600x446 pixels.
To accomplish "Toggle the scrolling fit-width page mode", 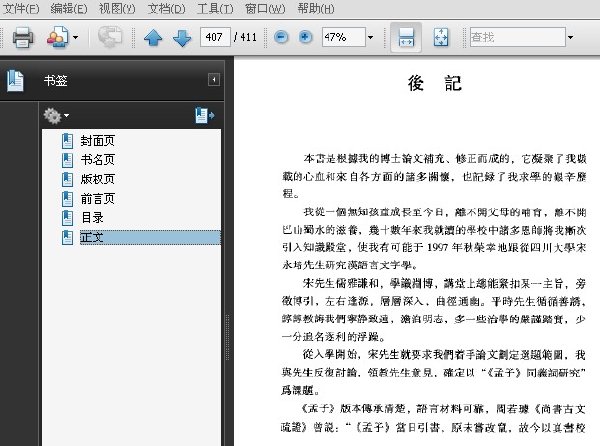I will (406, 37).
